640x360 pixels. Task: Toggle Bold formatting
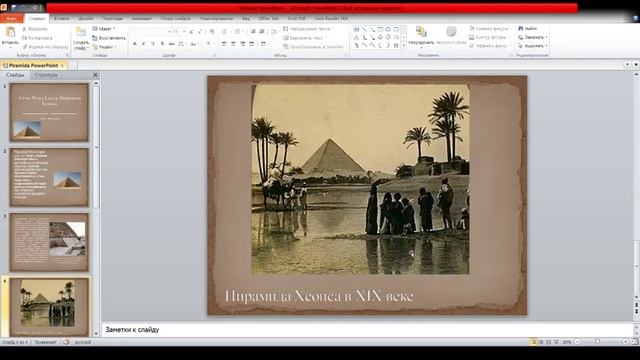click(134, 44)
